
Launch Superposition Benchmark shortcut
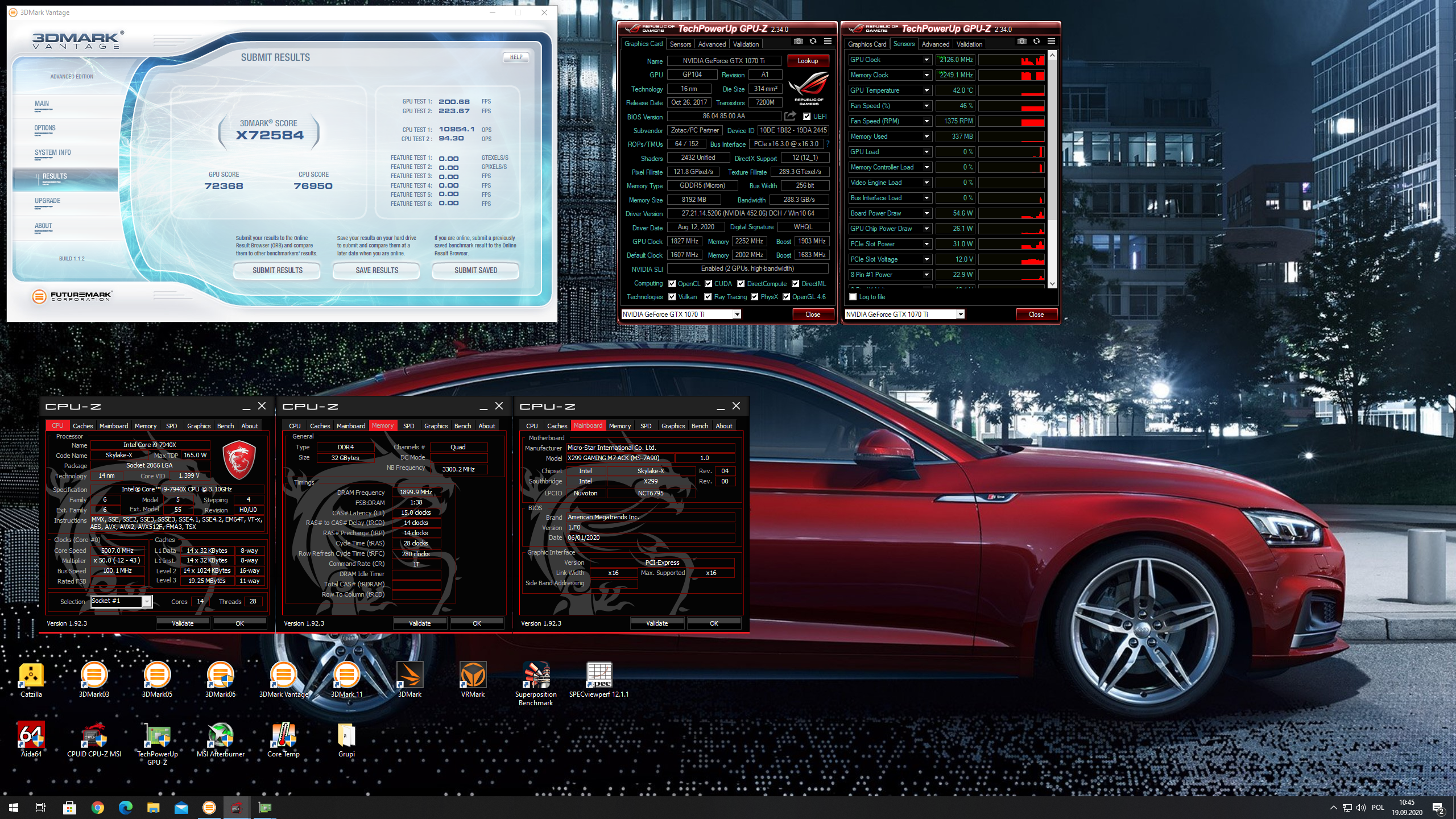pos(536,684)
